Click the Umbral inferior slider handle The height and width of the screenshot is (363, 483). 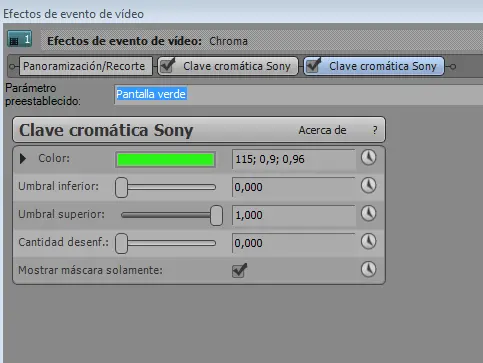pos(121,187)
